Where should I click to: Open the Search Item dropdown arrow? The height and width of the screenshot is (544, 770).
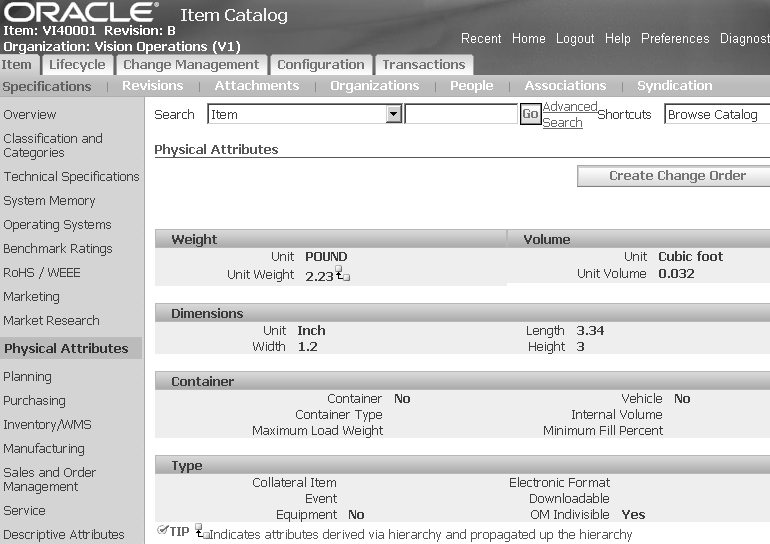393,114
